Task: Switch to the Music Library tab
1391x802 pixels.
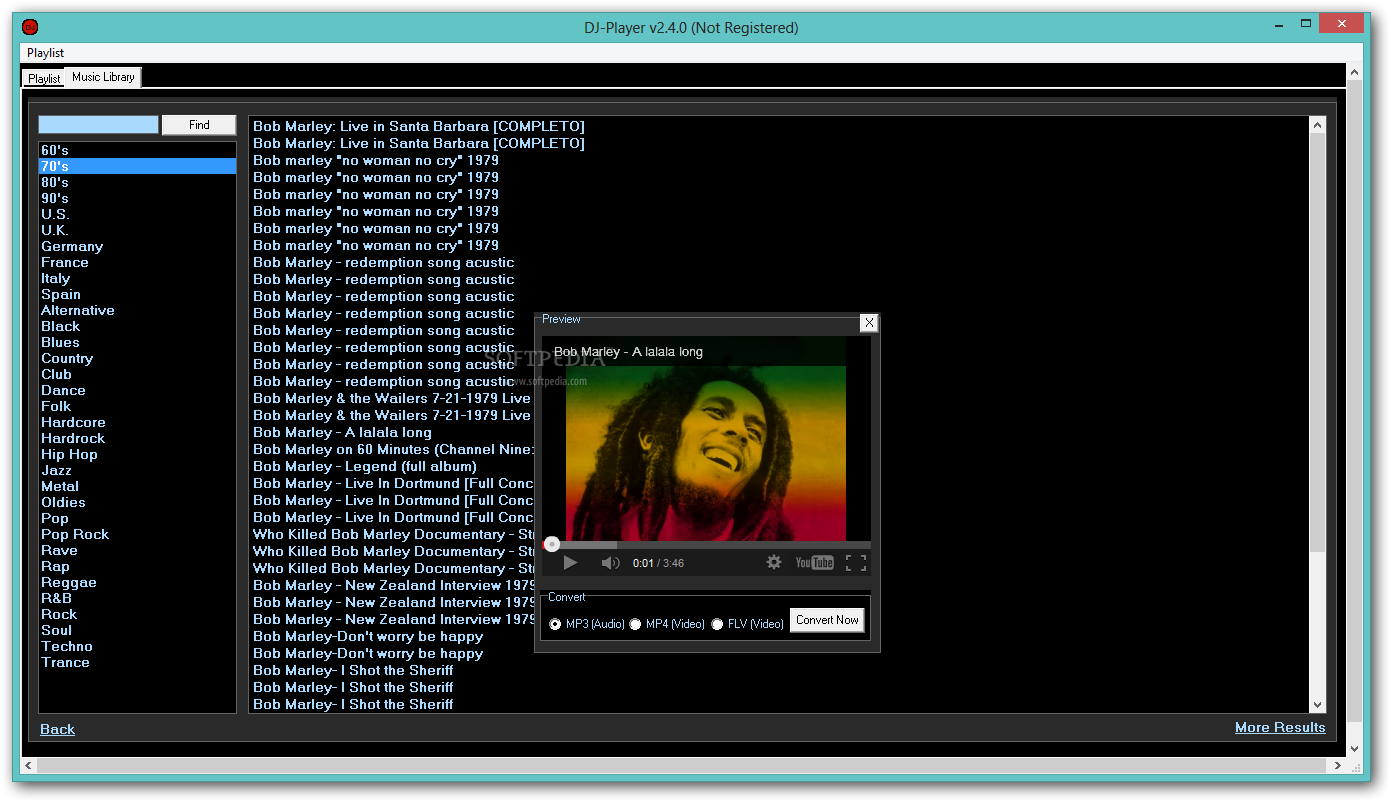Action: tap(103, 77)
